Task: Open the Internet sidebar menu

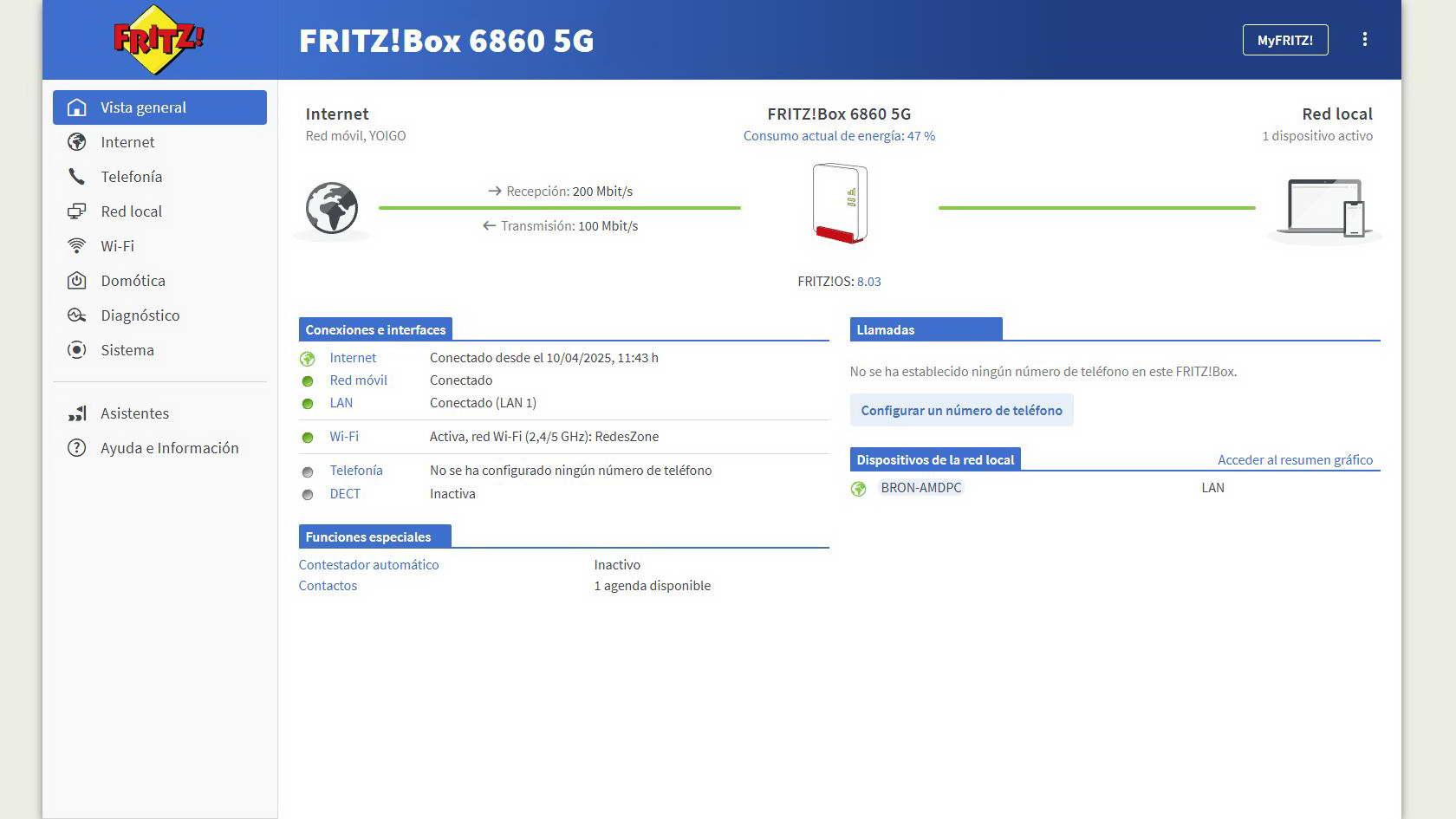Action: point(159,142)
